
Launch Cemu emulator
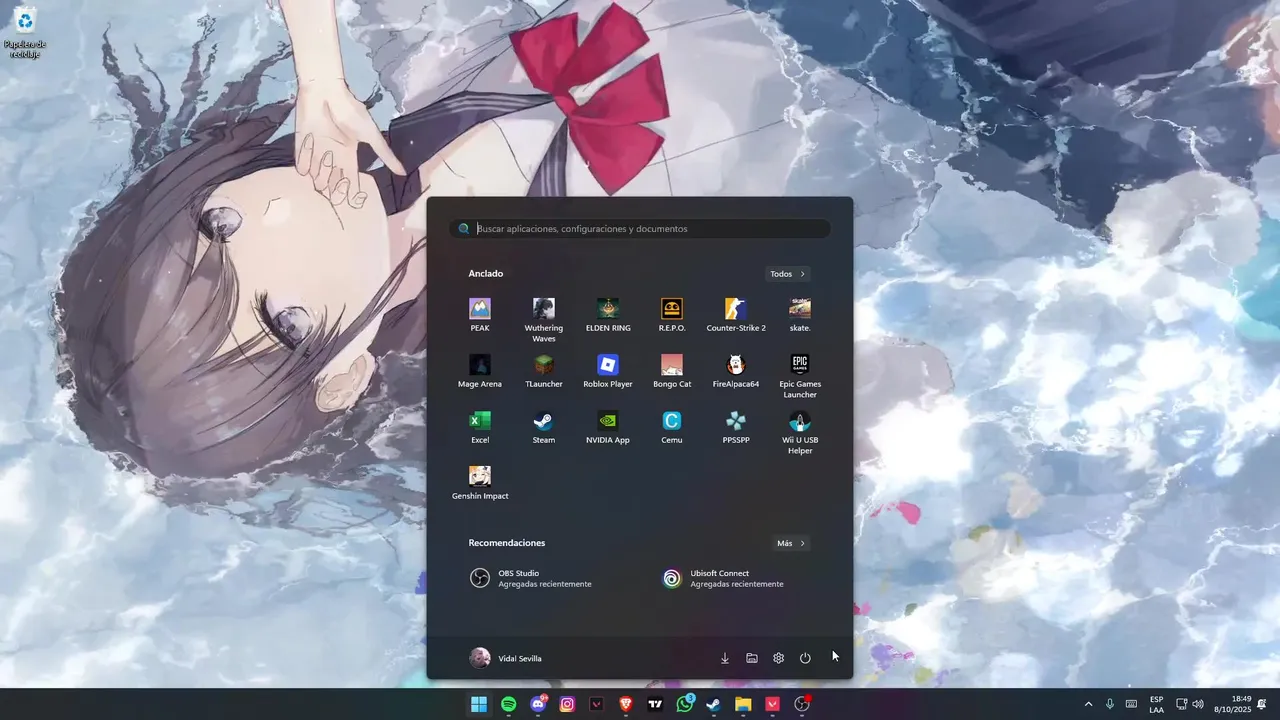pyautogui.click(x=672, y=426)
